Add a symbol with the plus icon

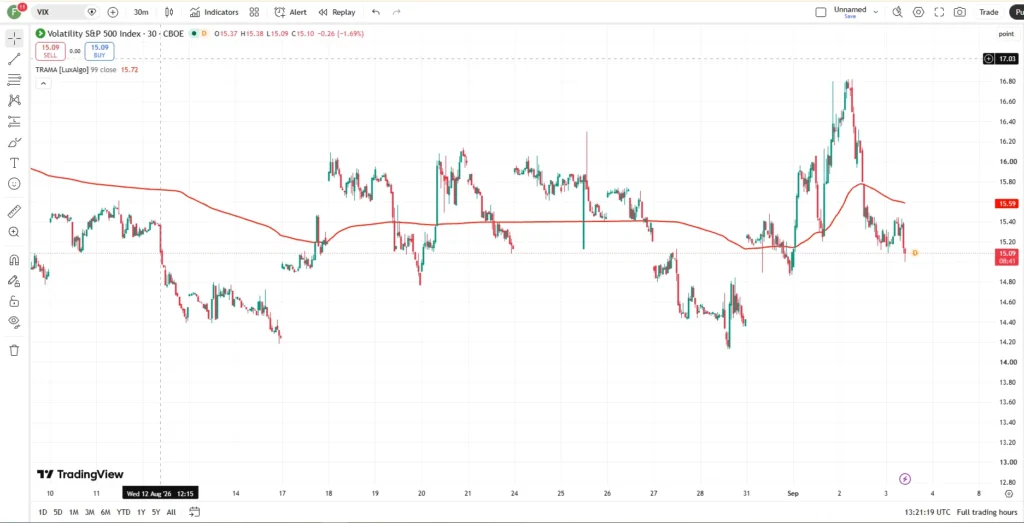(x=113, y=12)
